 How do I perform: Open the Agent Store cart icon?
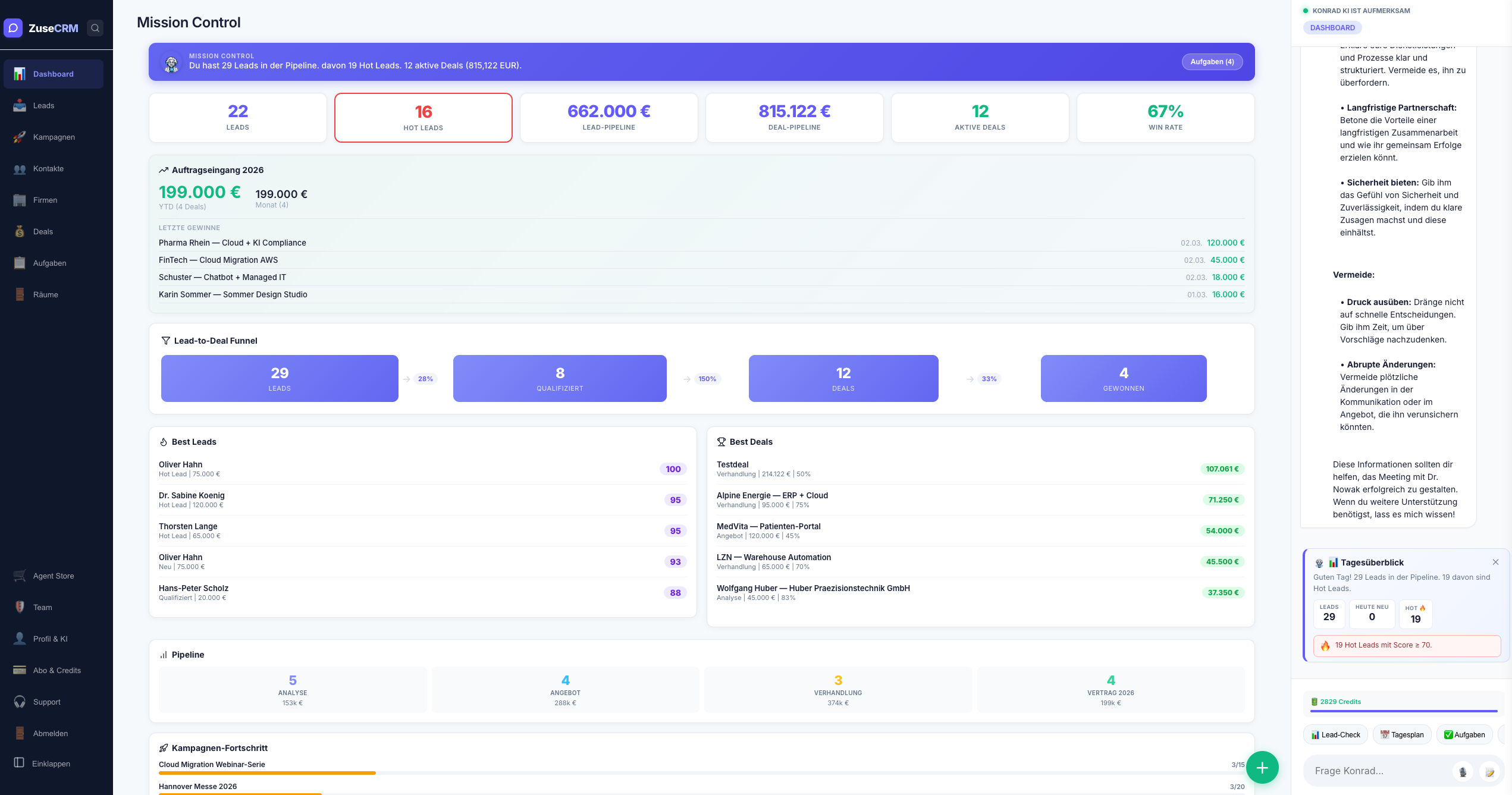click(20, 576)
